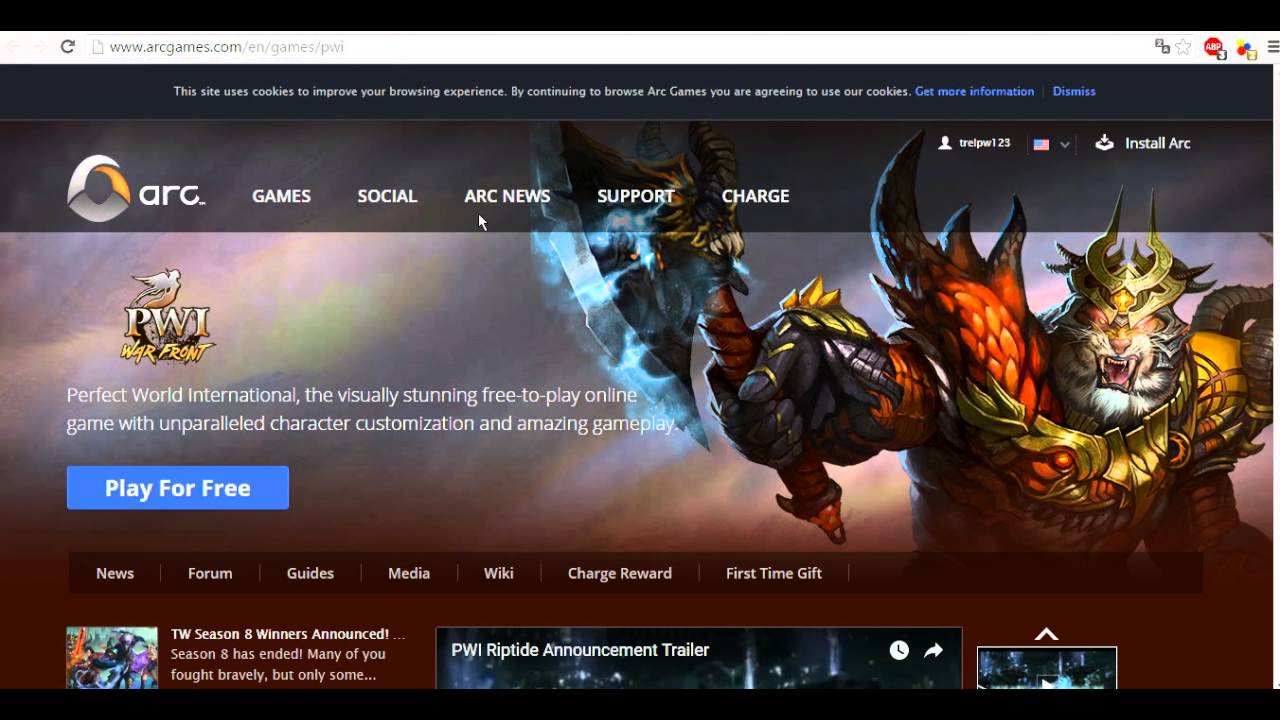Open the TW Season 8 news thumbnail
Image resolution: width=1280 pixels, height=720 pixels.
[112, 658]
